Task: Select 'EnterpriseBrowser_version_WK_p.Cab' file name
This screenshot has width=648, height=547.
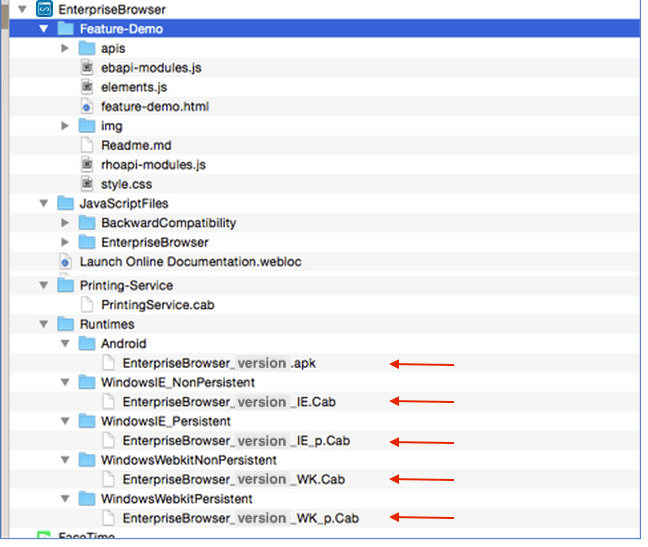Action: click(x=241, y=518)
